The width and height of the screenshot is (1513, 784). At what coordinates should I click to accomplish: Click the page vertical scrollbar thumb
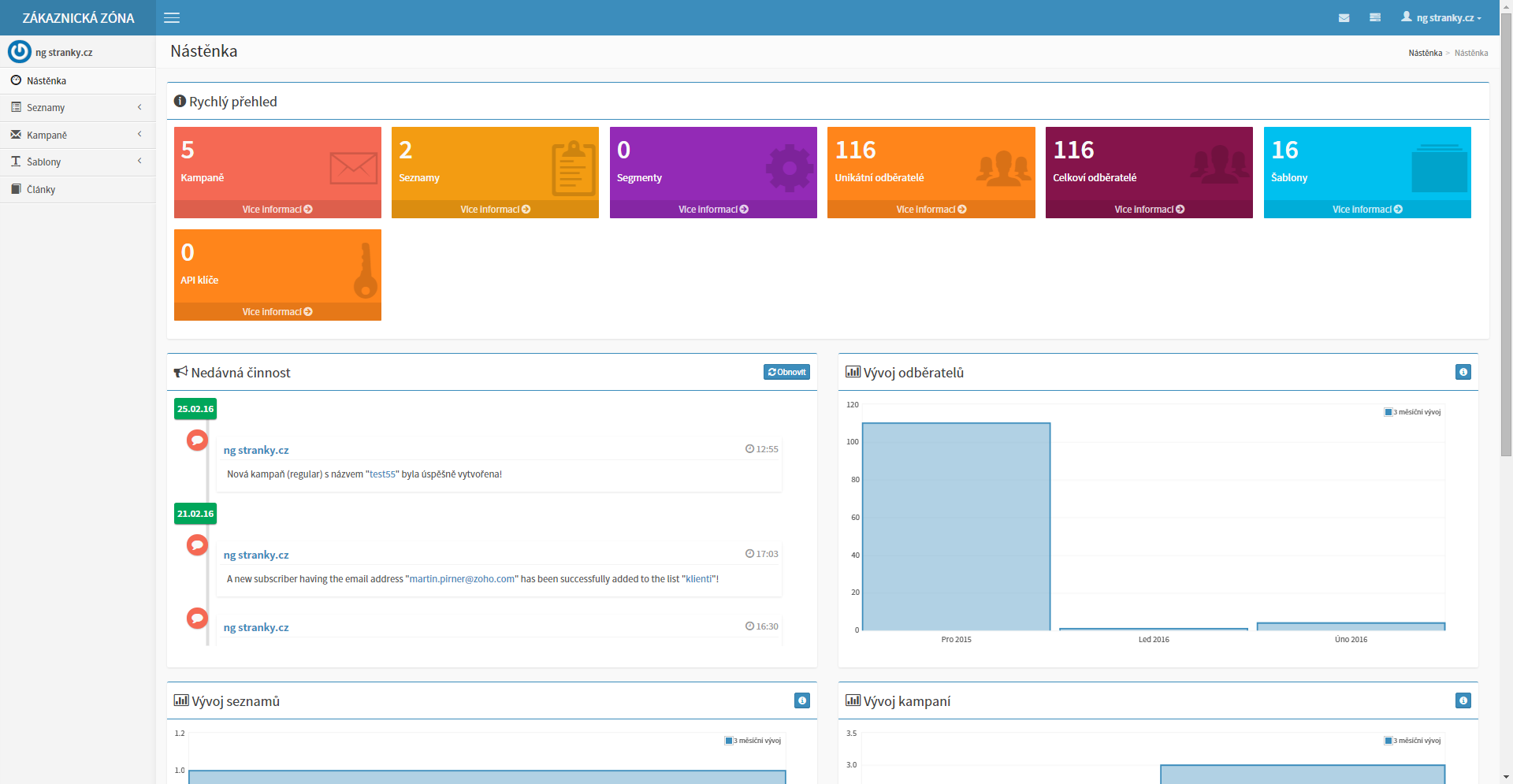pyautogui.click(x=1506, y=233)
